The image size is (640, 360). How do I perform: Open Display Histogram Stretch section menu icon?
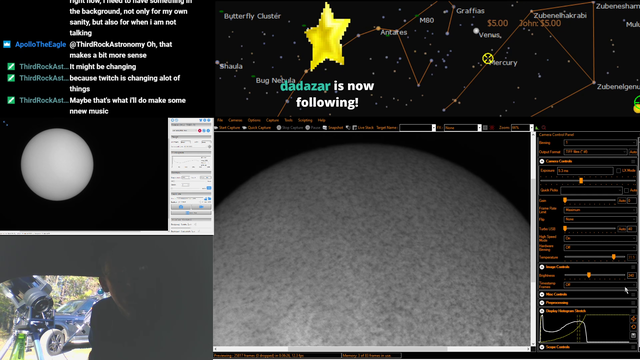(633, 311)
